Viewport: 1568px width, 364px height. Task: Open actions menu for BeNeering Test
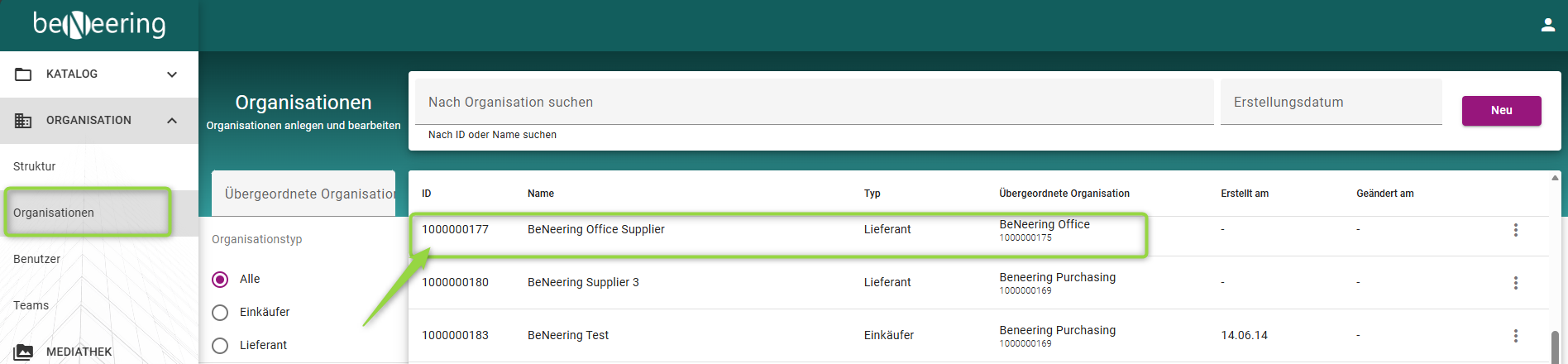coord(1515,336)
